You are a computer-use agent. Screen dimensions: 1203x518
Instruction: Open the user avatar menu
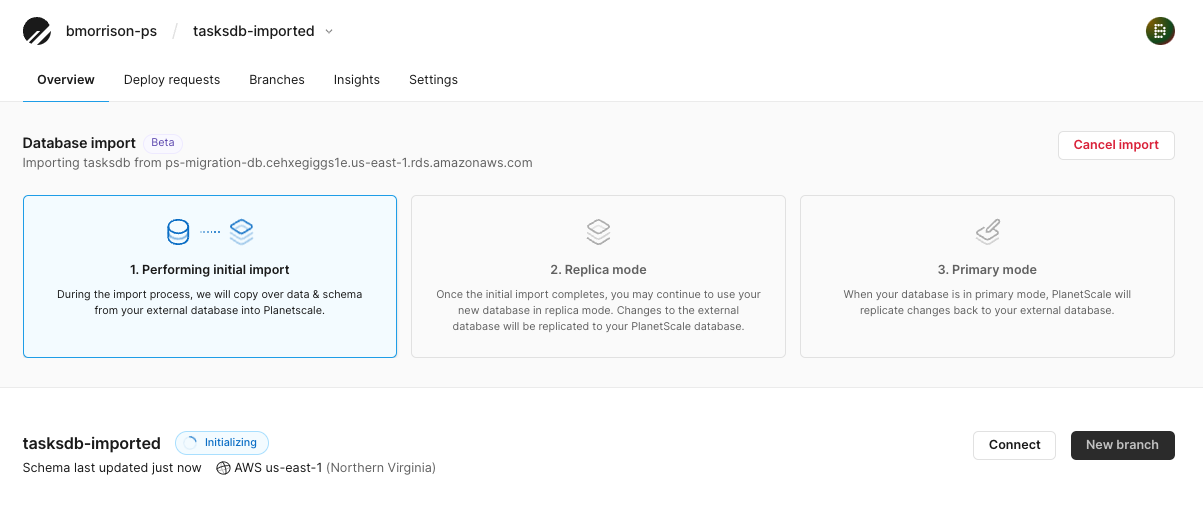click(x=1160, y=31)
